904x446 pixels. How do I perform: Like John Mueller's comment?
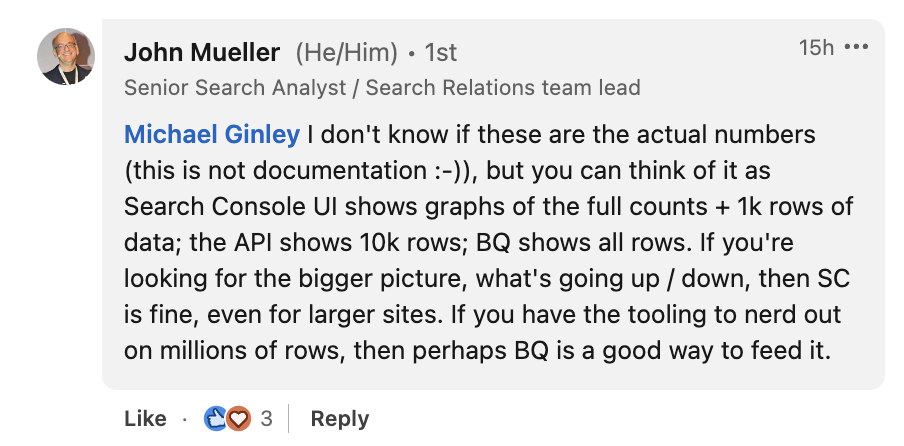click(145, 419)
